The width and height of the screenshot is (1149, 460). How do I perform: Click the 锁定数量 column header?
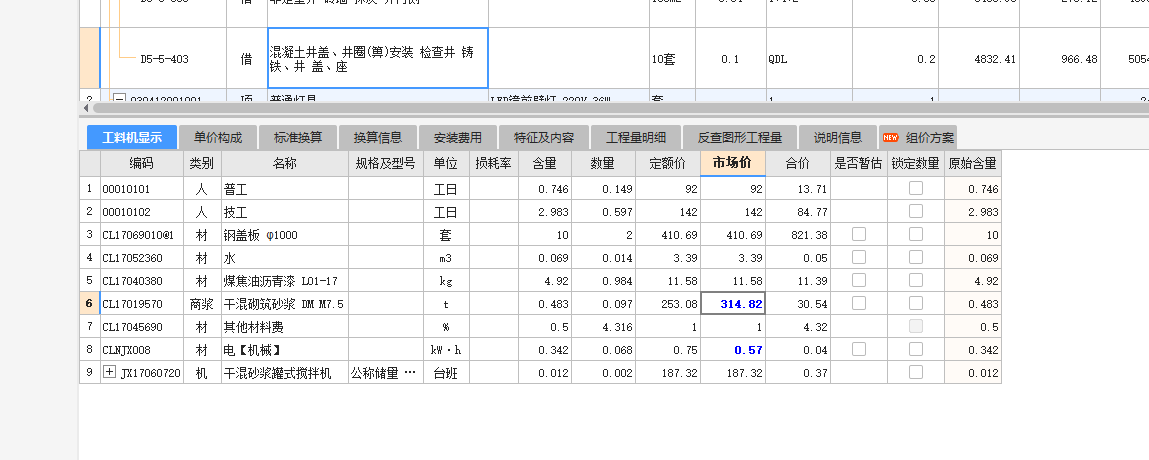tap(916, 163)
